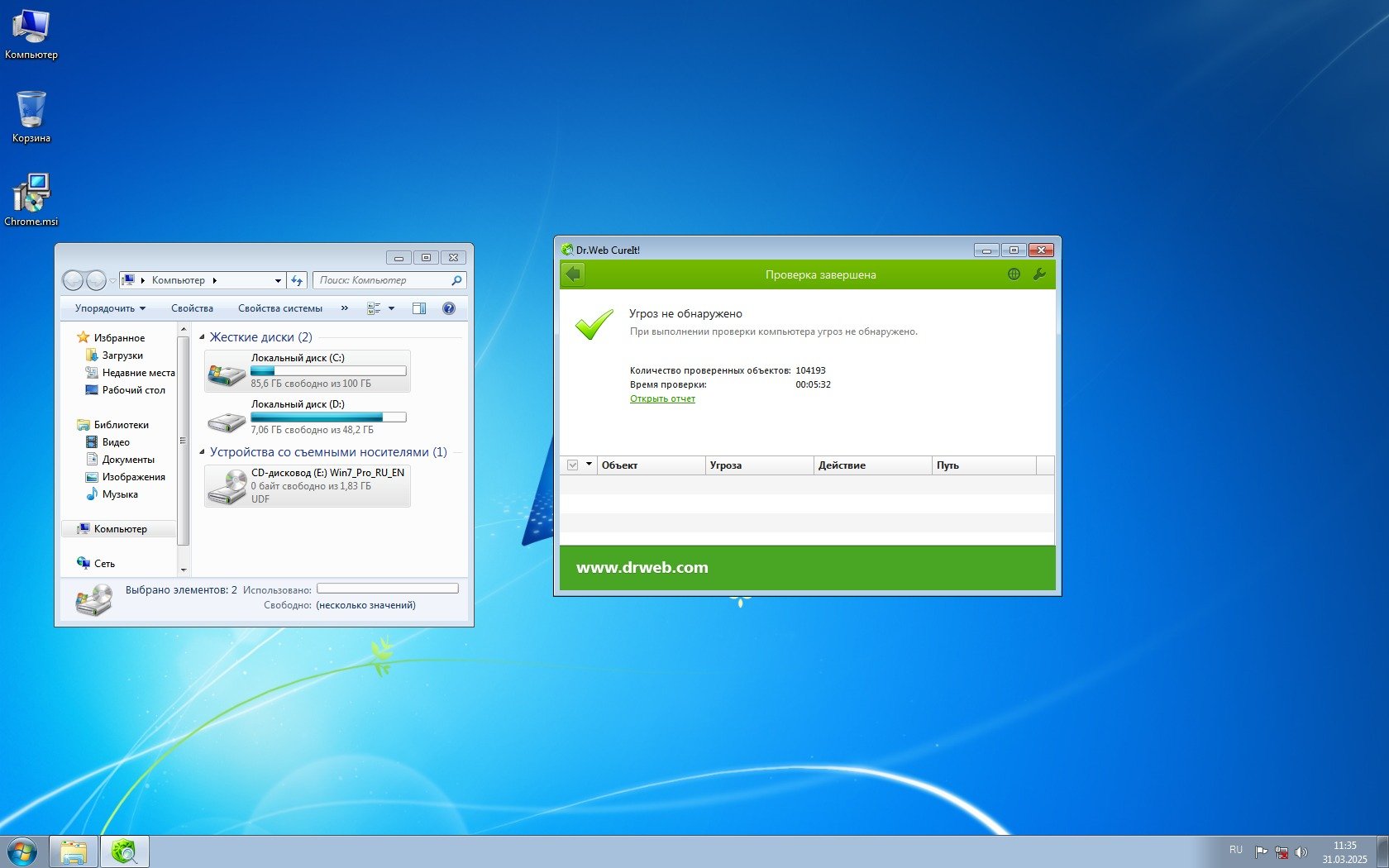
Task: Collapse the removable media devices group
Action: [x=203, y=452]
